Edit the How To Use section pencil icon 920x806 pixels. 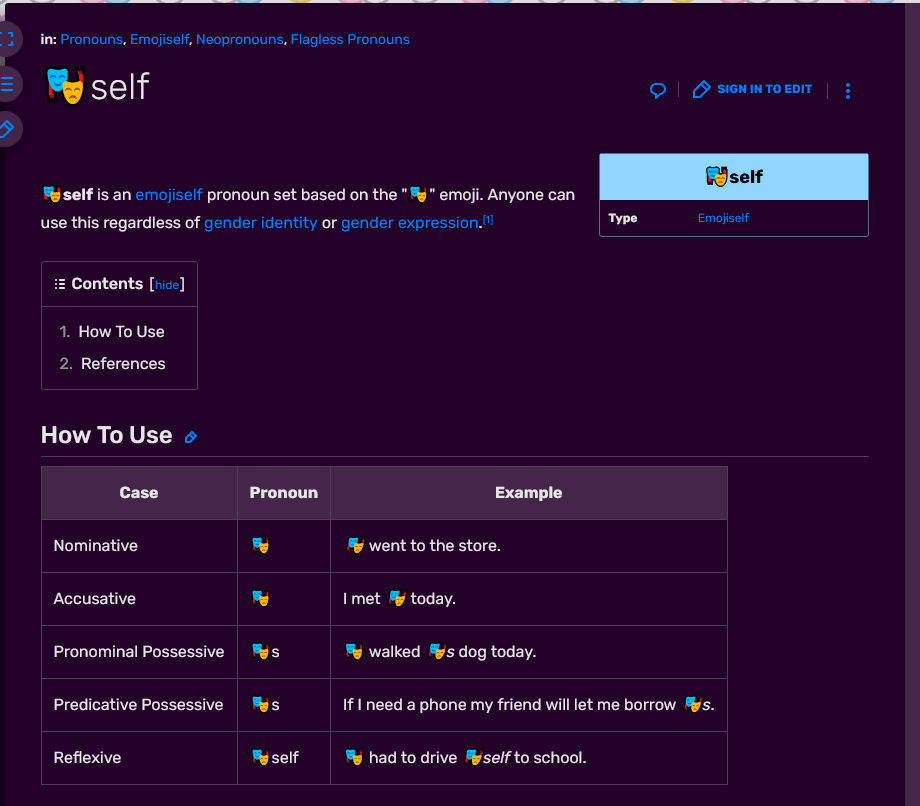[191, 437]
